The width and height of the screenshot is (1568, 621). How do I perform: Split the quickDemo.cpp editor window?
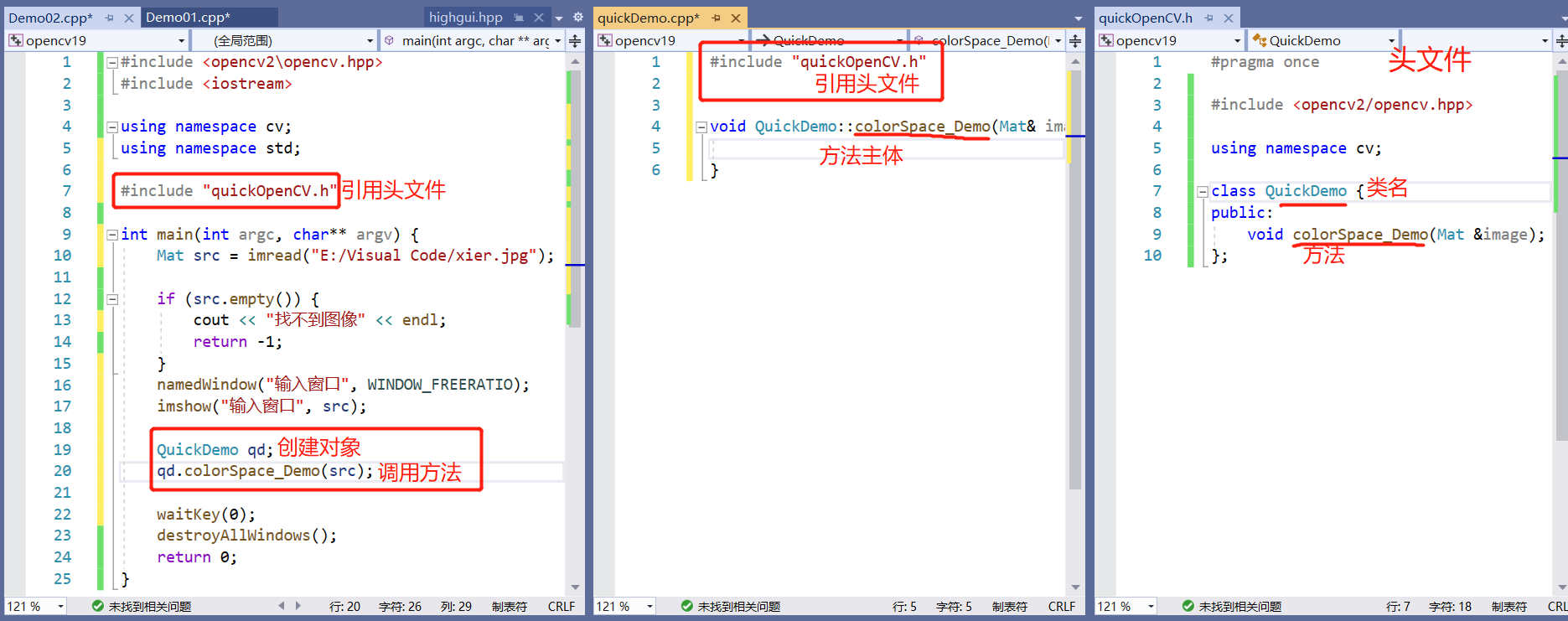(x=1075, y=40)
